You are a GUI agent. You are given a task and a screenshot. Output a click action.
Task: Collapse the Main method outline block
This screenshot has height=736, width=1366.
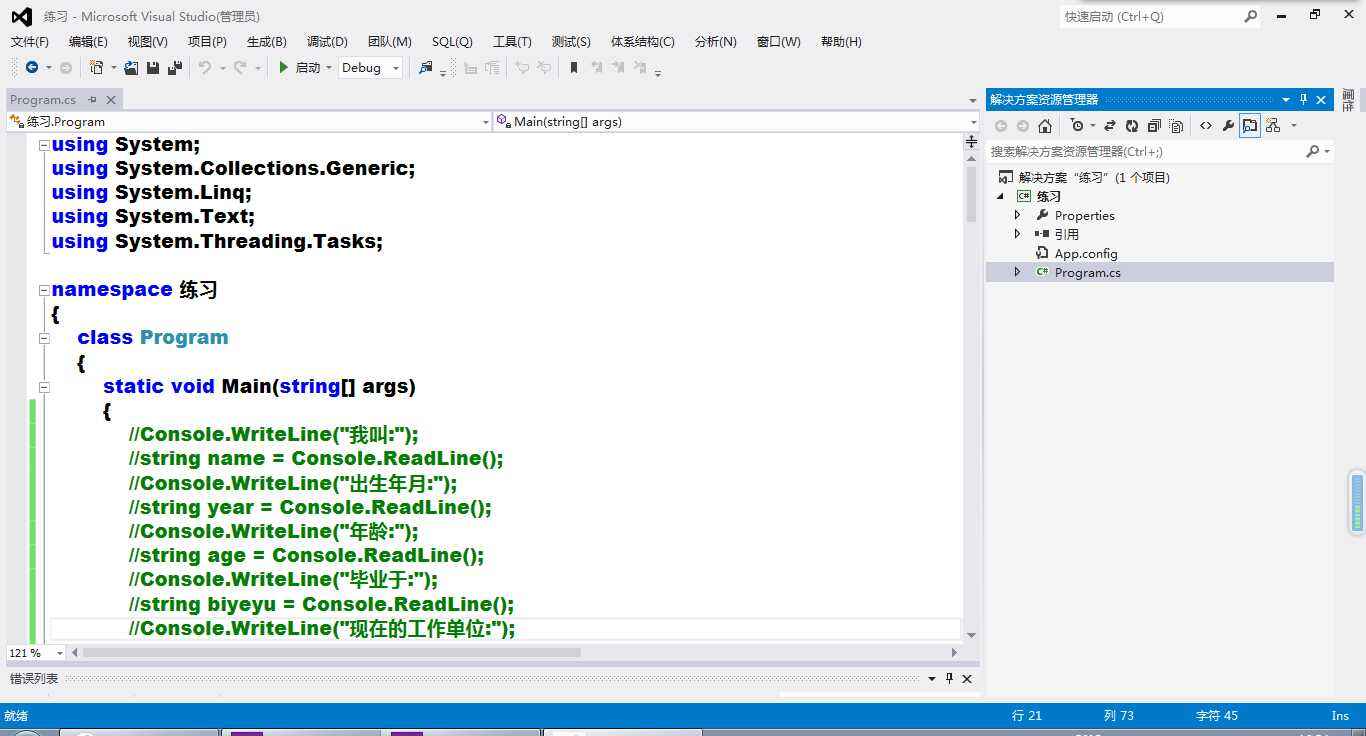tap(44, 387)
